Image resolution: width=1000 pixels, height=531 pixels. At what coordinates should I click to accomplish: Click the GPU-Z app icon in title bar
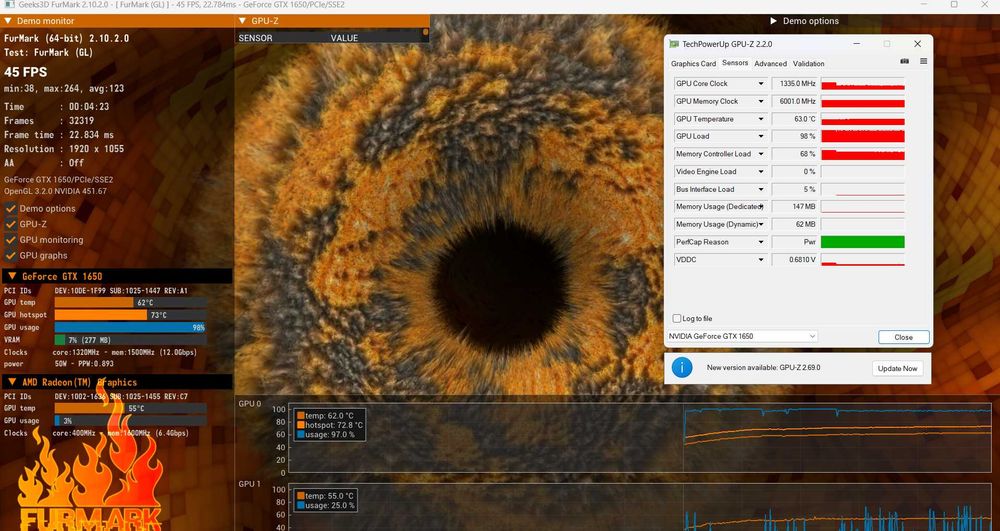coord(674,44)
